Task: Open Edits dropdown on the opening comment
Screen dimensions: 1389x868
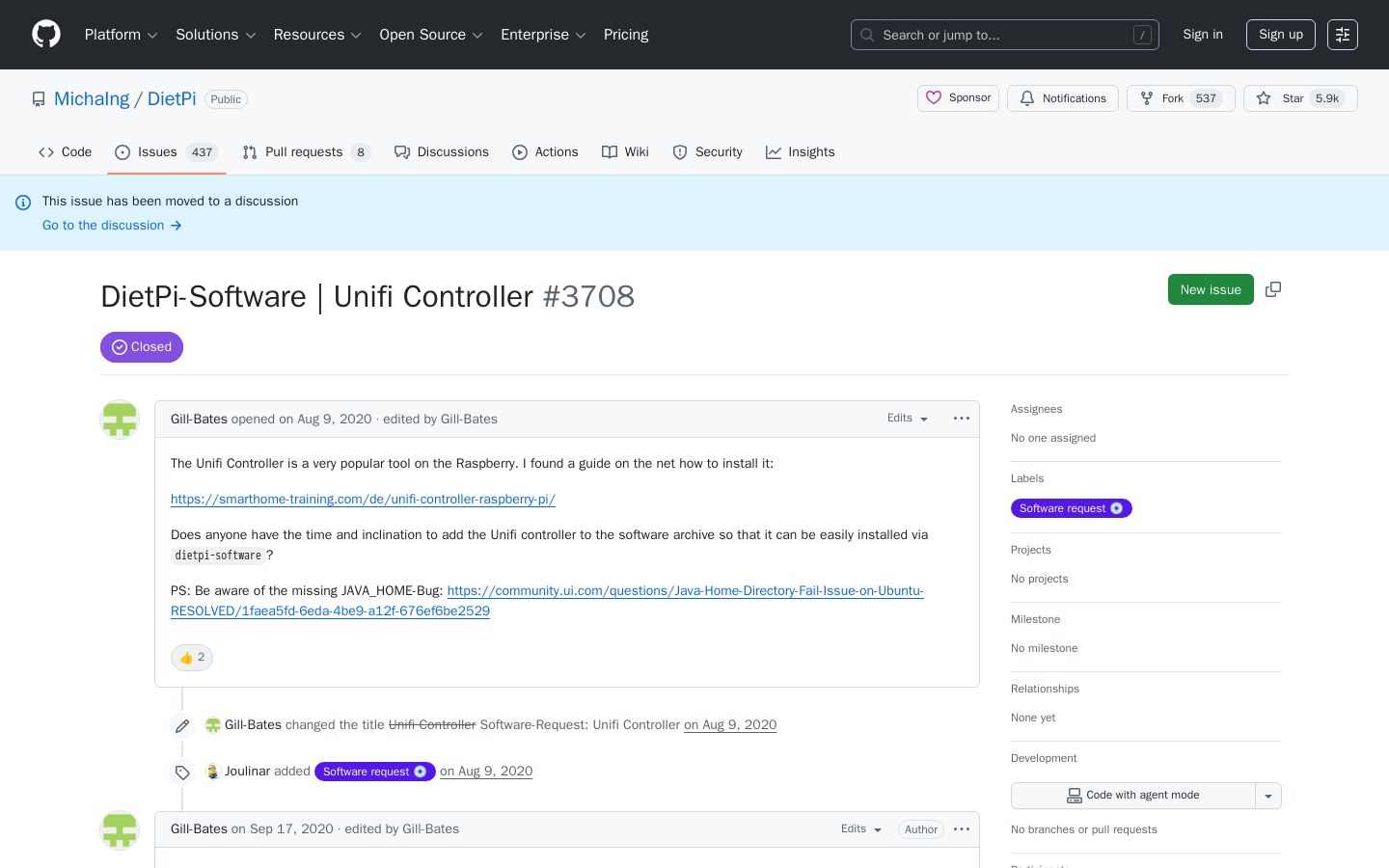Action: click(x=908, y=419)
